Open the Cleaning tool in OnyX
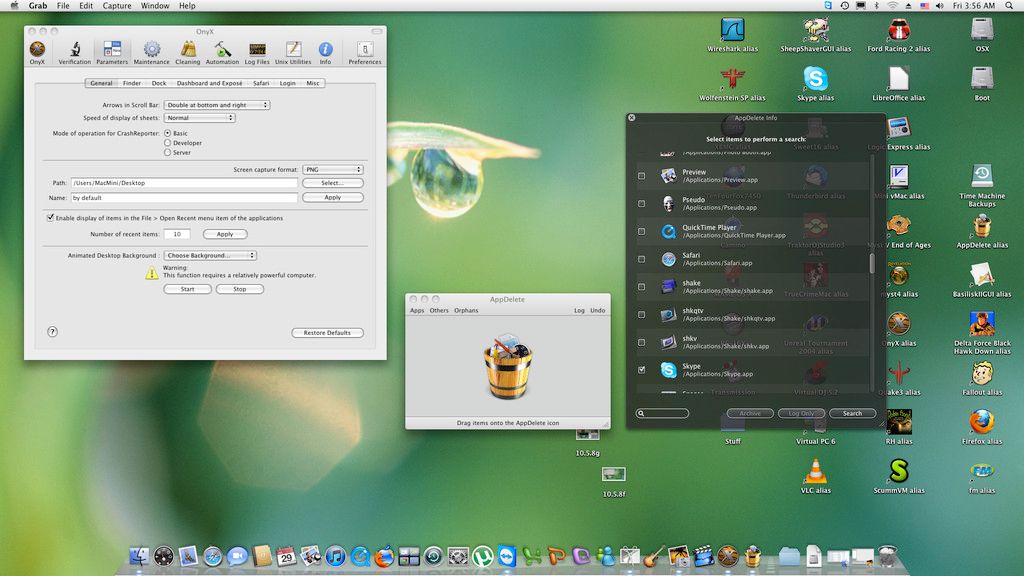This screenshot has width=1024, height=576. (187, 53)
